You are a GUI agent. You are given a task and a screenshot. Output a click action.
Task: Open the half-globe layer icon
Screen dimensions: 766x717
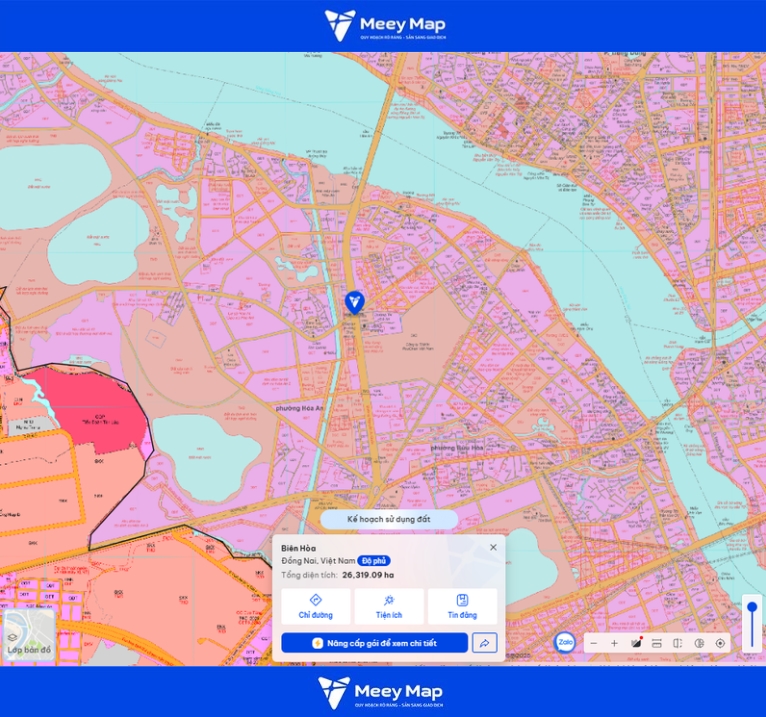pos(699,643)
